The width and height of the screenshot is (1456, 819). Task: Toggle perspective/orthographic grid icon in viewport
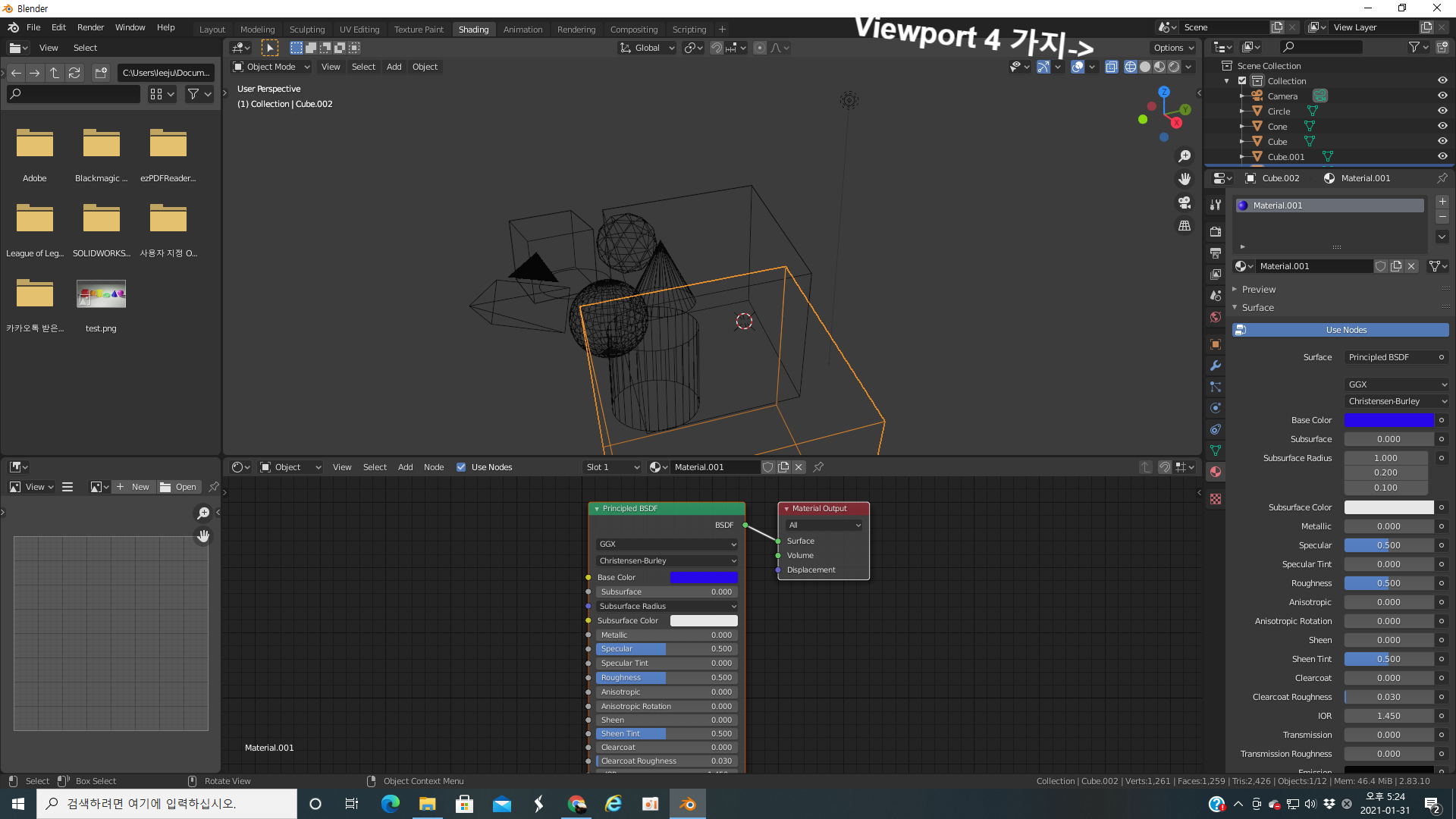(x=1185, y=226)
